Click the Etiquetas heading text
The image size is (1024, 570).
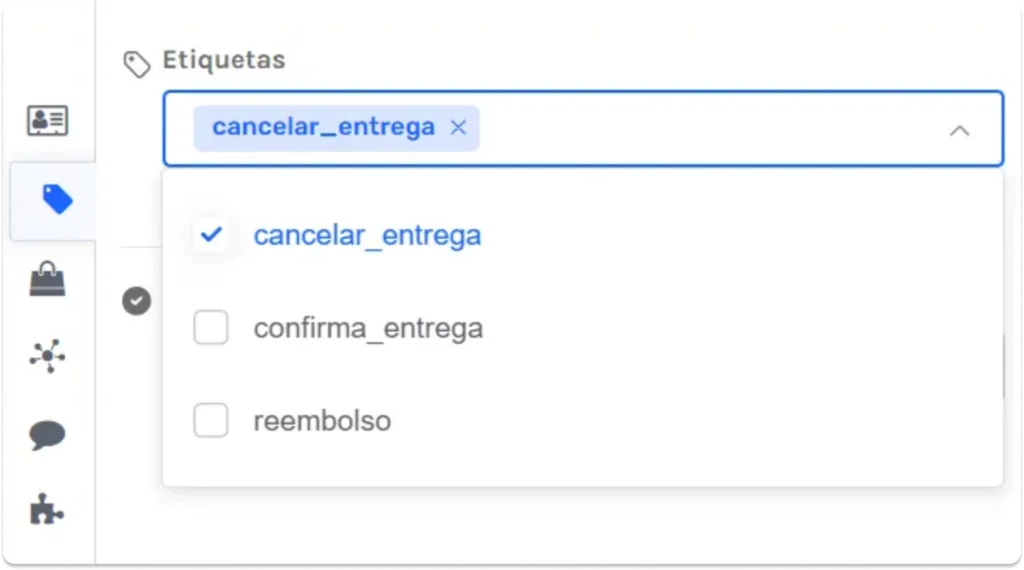(224, 60)
